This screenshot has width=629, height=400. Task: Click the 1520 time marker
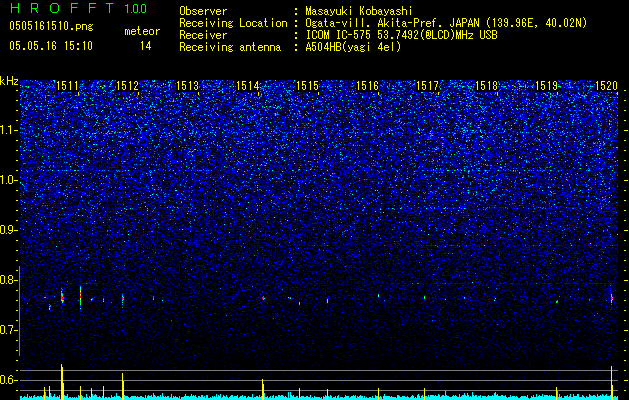tap(607, 85)
